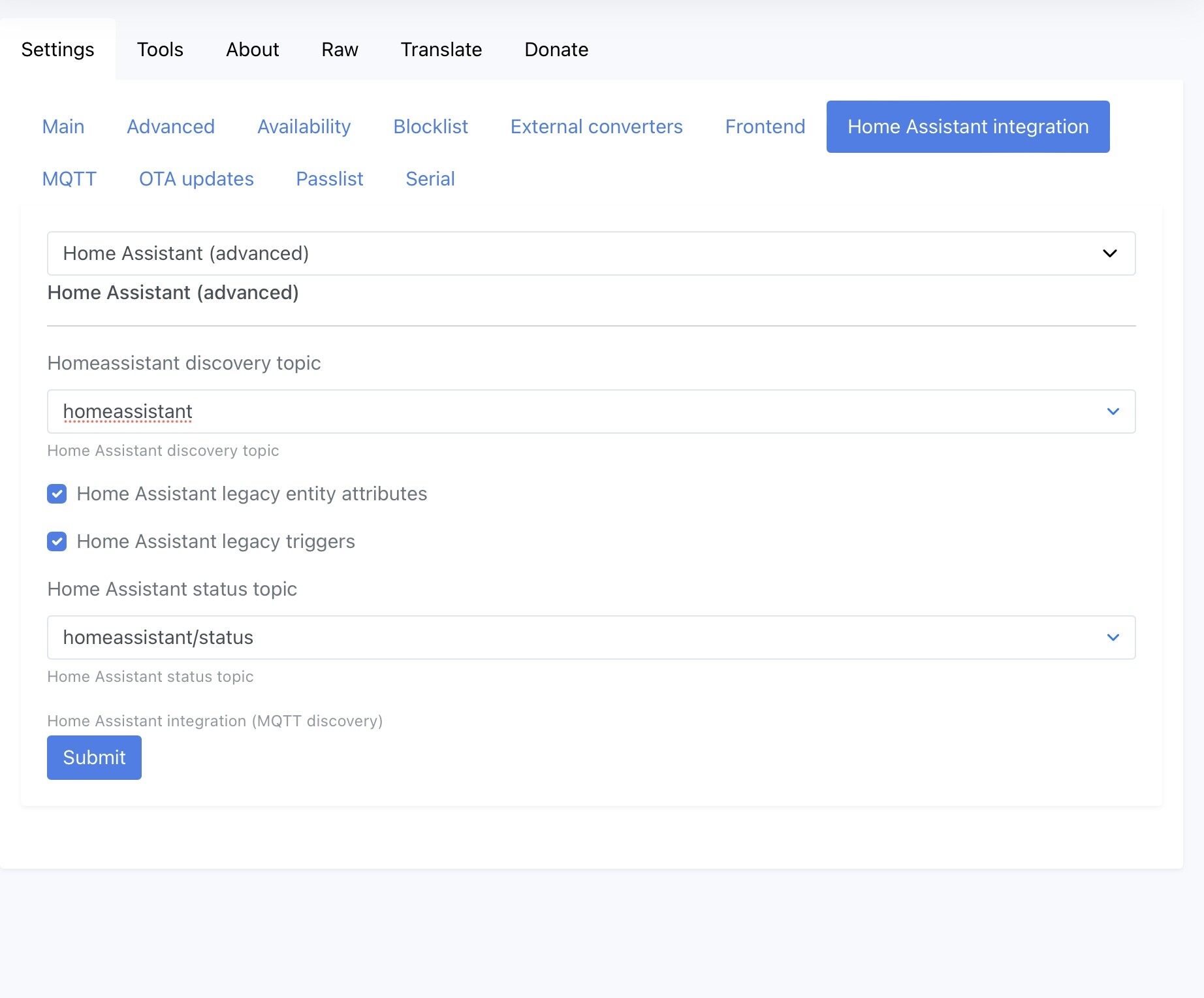Go to Main settings section
The width and height of the screenshot is (1204, 998).
(63, 126)
